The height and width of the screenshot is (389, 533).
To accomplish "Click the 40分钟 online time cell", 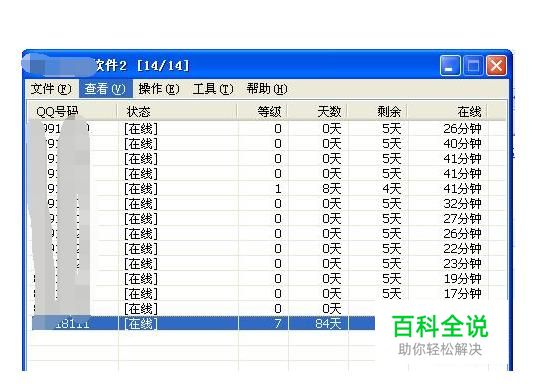I will click(x=462, y=144).
